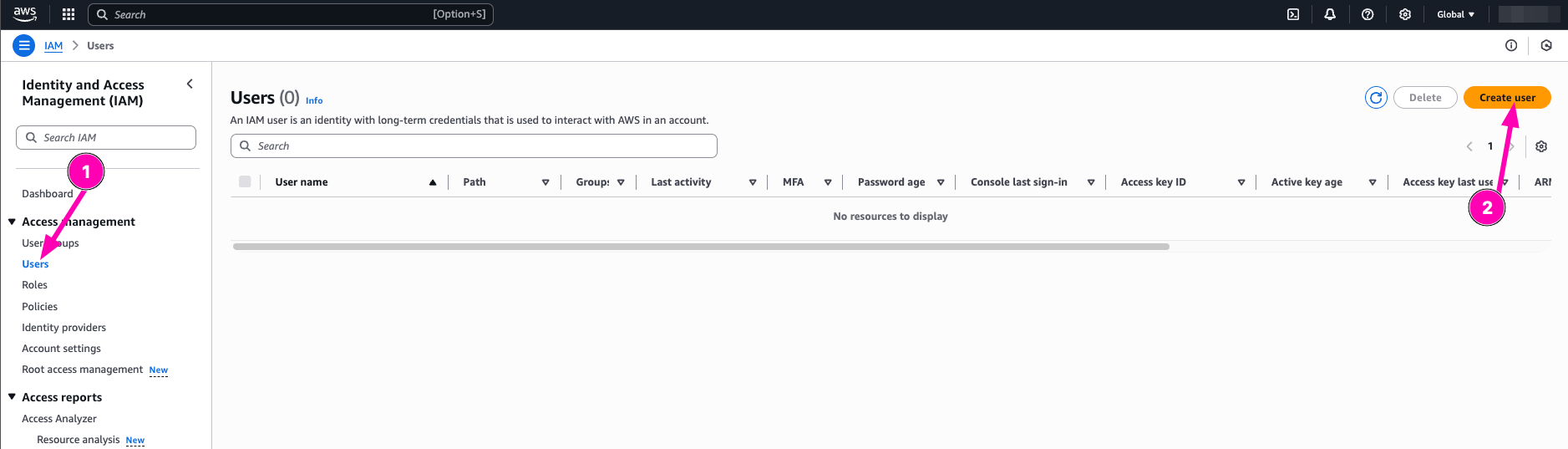The height and width of the screenshot is (449, 1568).
Task: Open the notifications bell
Action: click(1330, 14)
